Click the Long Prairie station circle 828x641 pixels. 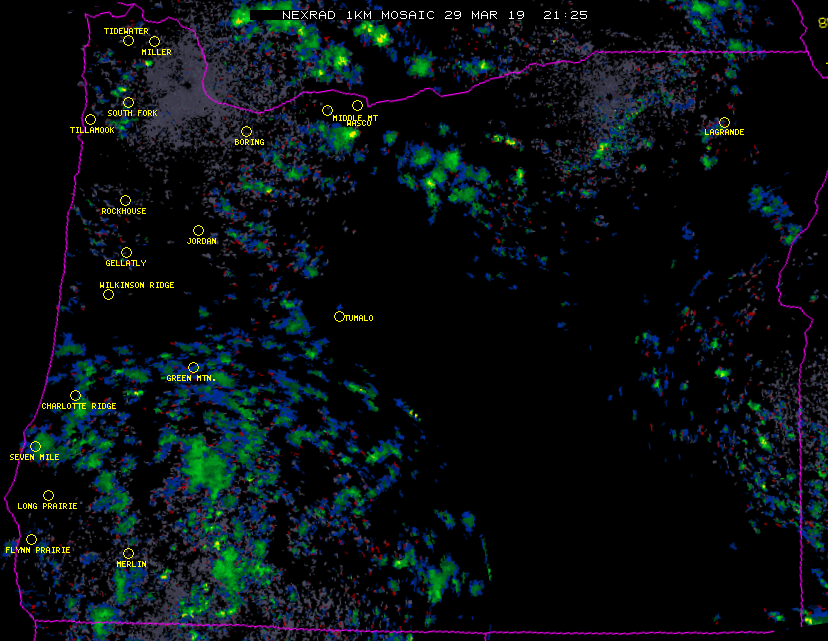(48, 496)
